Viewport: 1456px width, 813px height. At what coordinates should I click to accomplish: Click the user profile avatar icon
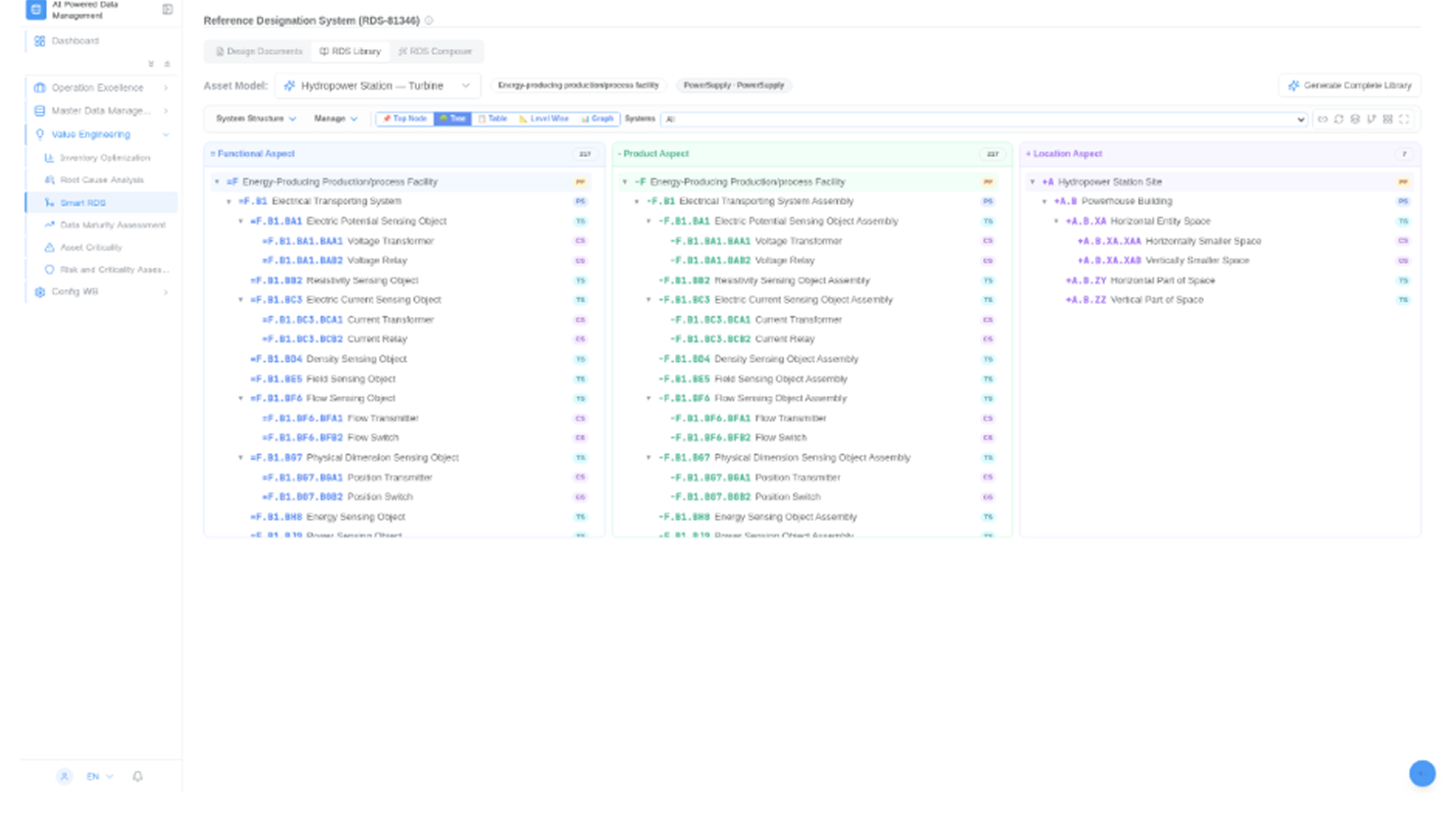click(x=64, y=776)
